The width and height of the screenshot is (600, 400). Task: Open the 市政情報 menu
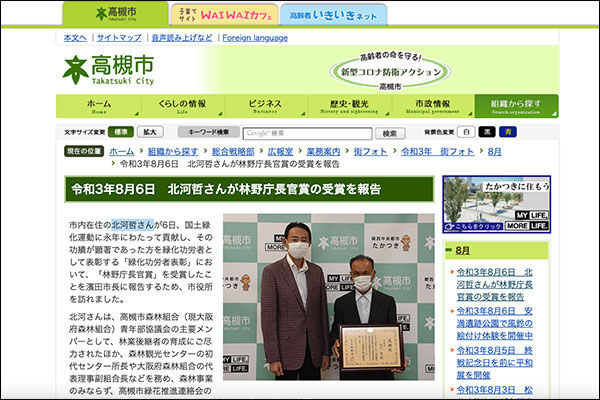(x=432, y=106)
